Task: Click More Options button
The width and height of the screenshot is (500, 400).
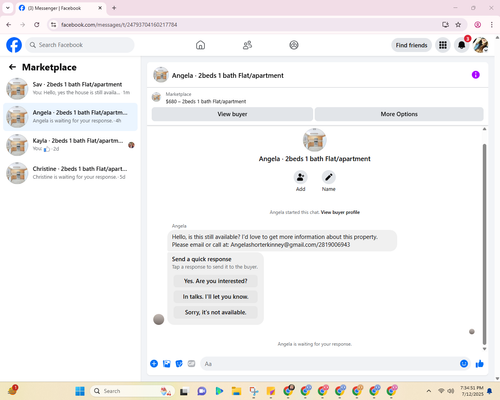Action: click(x=399, y=114)
